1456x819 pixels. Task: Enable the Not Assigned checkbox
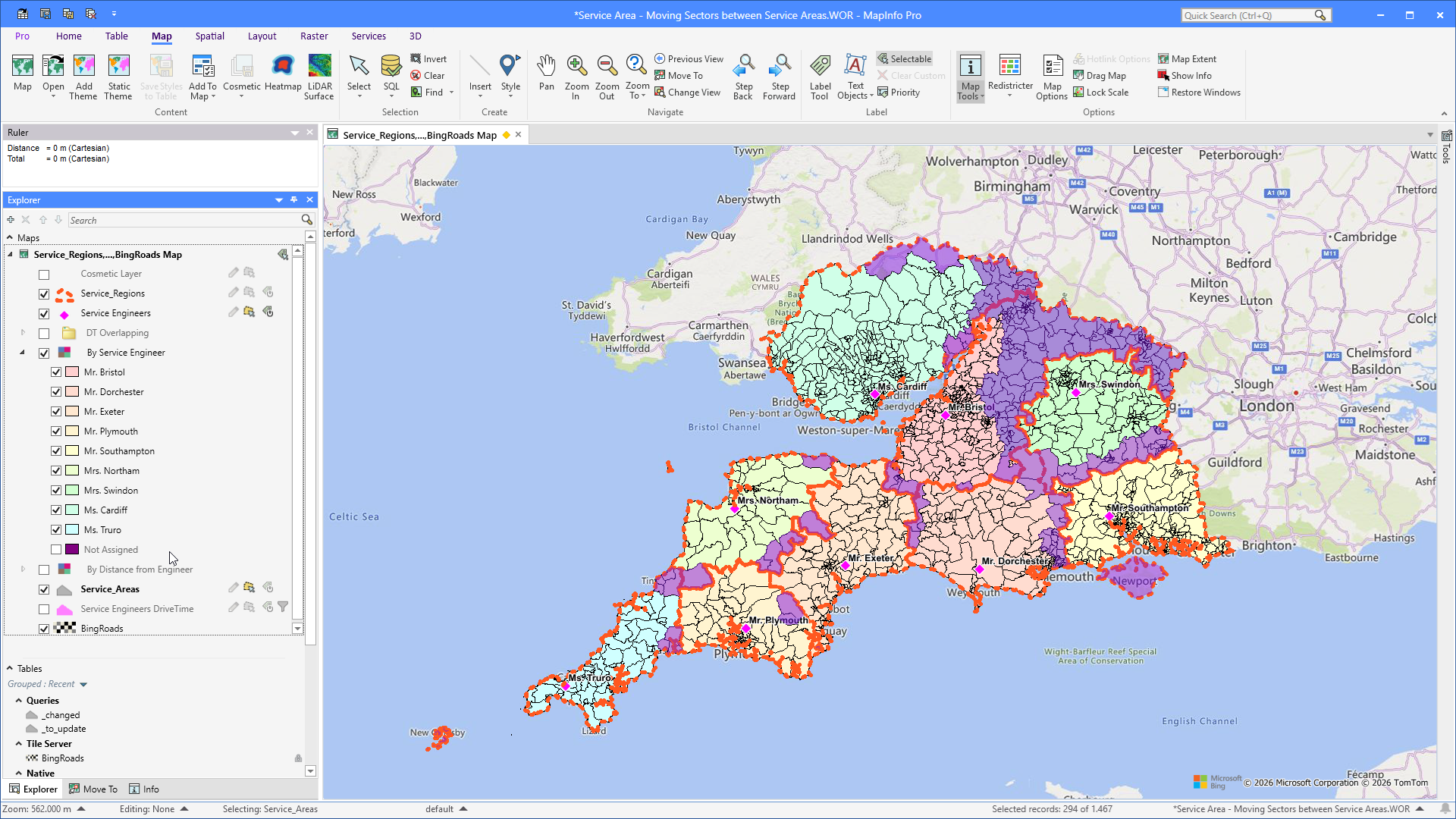[56, 550]
